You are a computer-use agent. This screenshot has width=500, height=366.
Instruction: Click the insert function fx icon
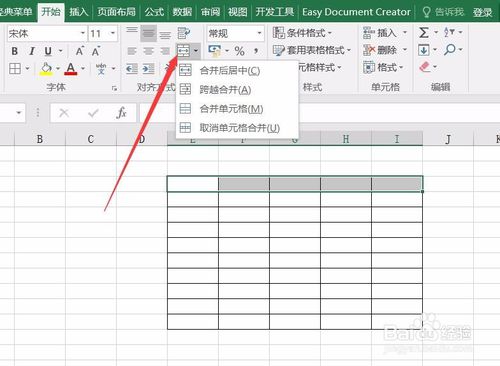[121, 113]
